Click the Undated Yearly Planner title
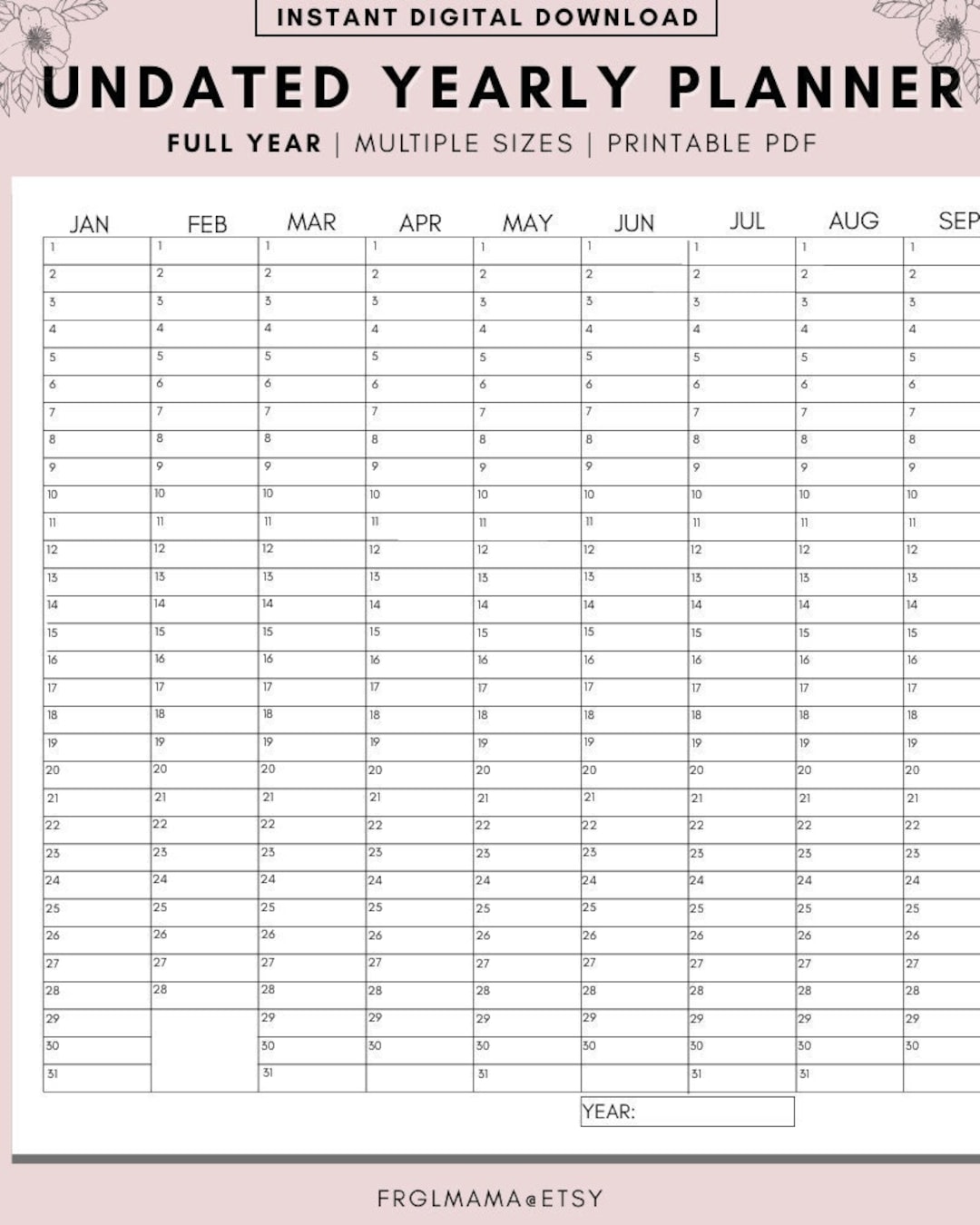 pyautogui.click(x=504, y=88)
